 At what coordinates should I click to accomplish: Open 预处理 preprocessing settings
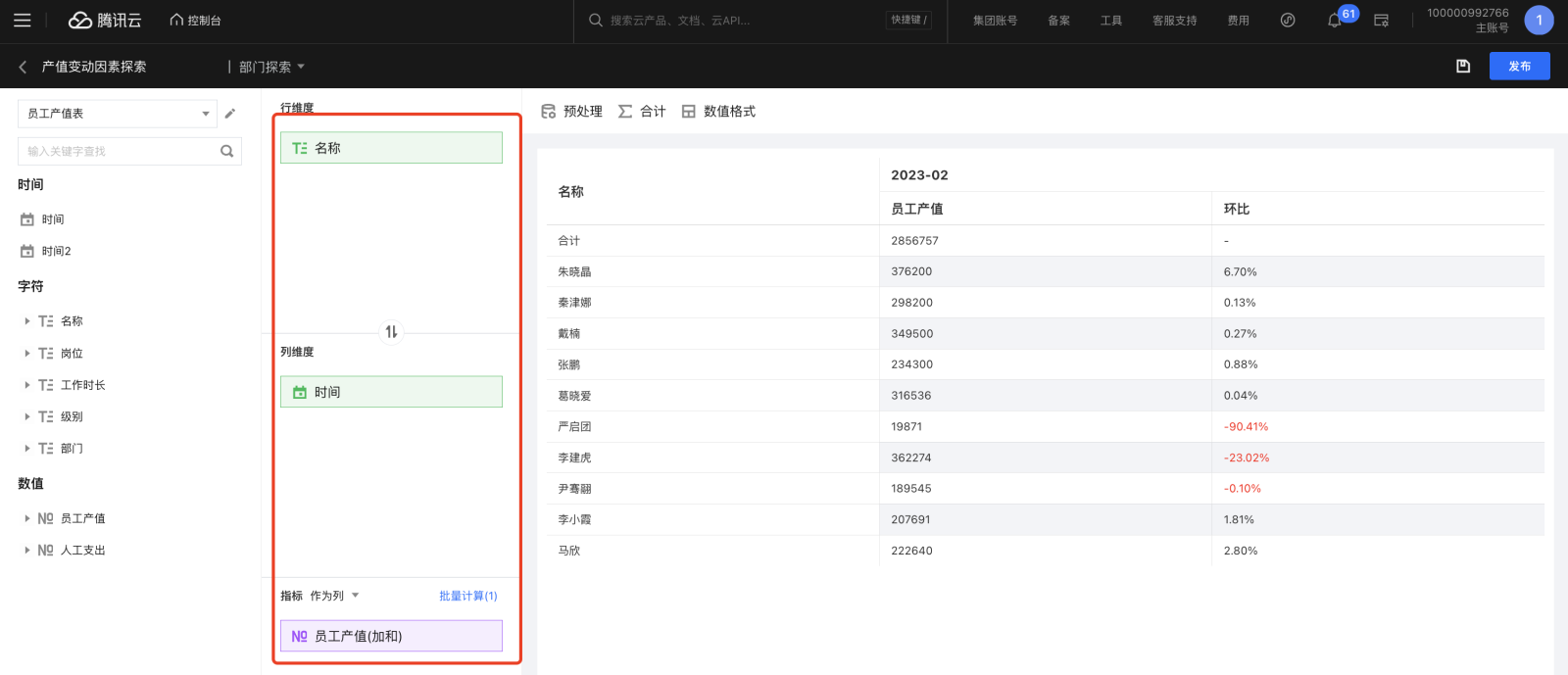pyautogui.click(x=571, y=112)
